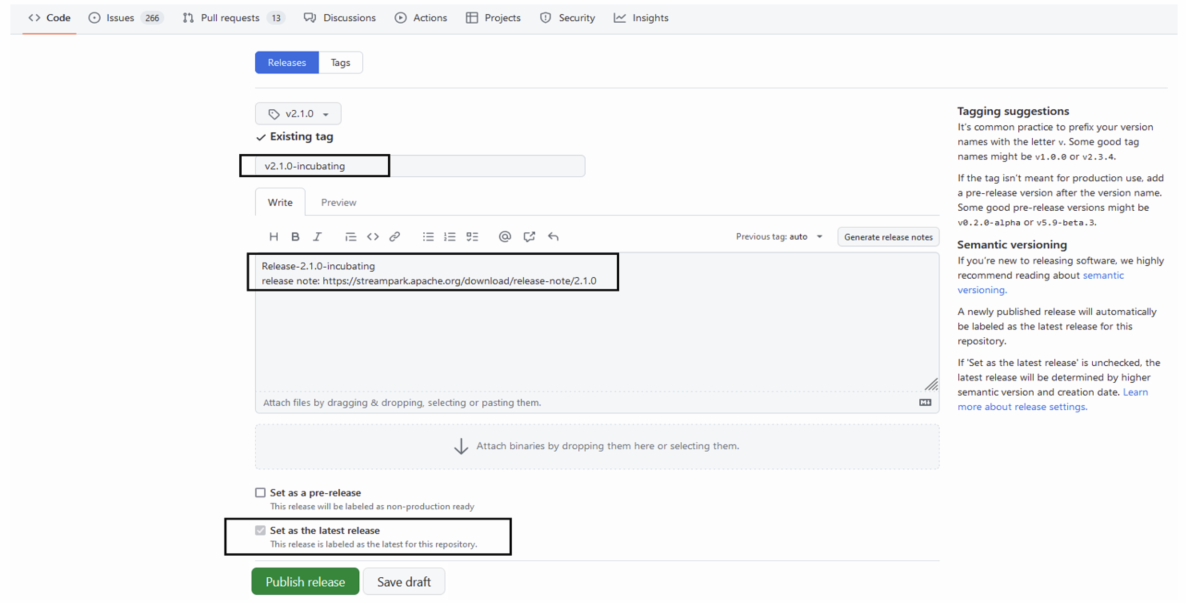
Task: Click the green Publish release button
Action: coord(305,582)
